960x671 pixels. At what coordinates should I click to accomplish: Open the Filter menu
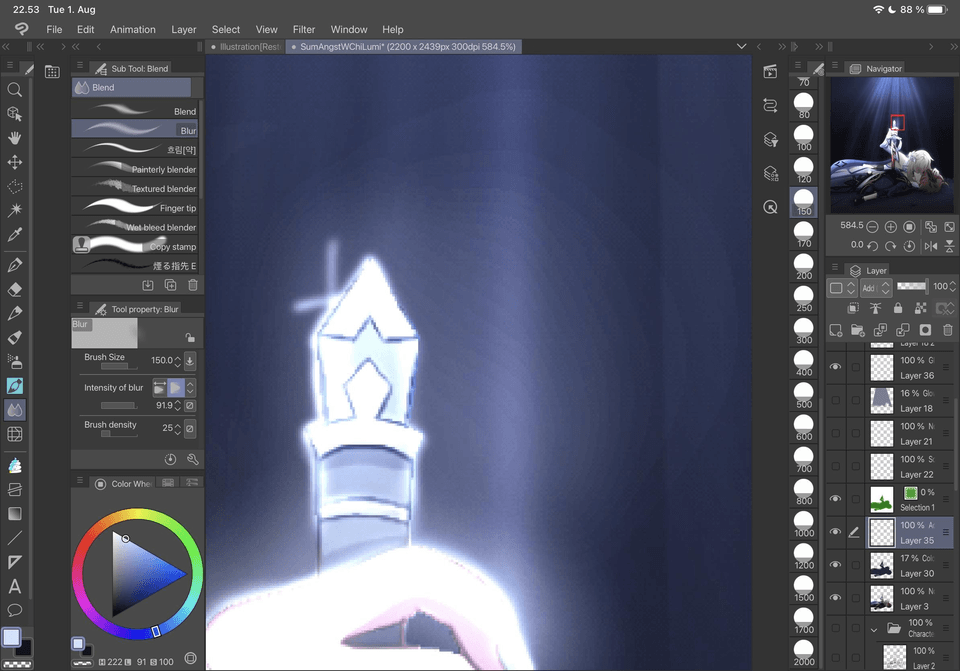(x=304, y=30)
